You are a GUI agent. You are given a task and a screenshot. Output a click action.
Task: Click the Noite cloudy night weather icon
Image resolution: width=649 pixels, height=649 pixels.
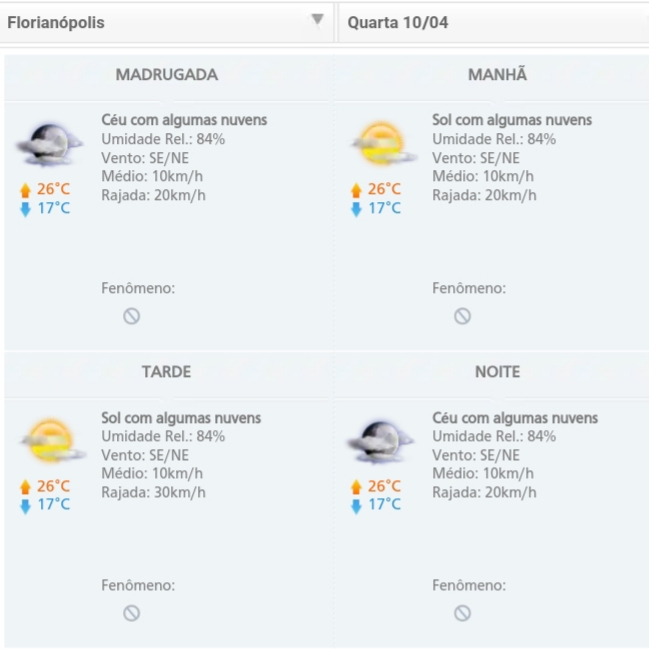pos(378,442)
